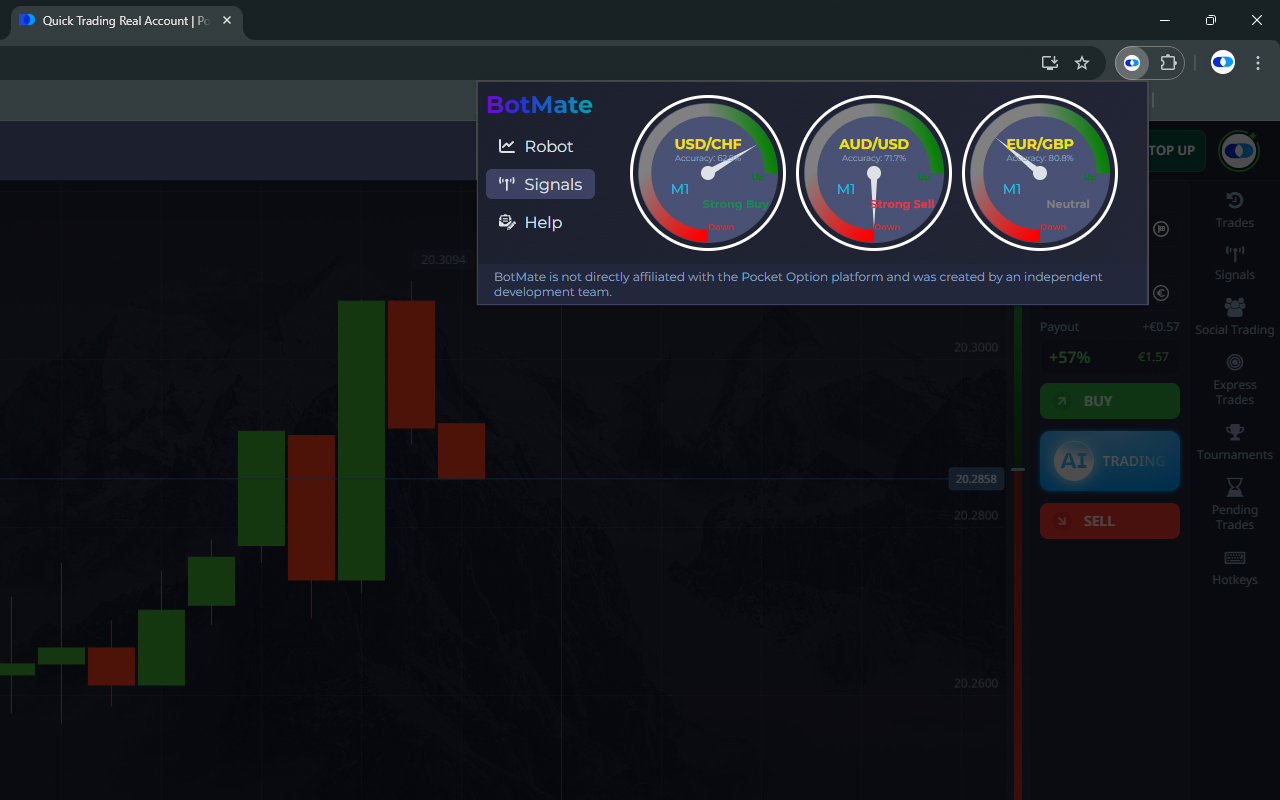The image size is (1280, 800).
Task: Open Tournaments in the sidebar
Action: 1235,442
